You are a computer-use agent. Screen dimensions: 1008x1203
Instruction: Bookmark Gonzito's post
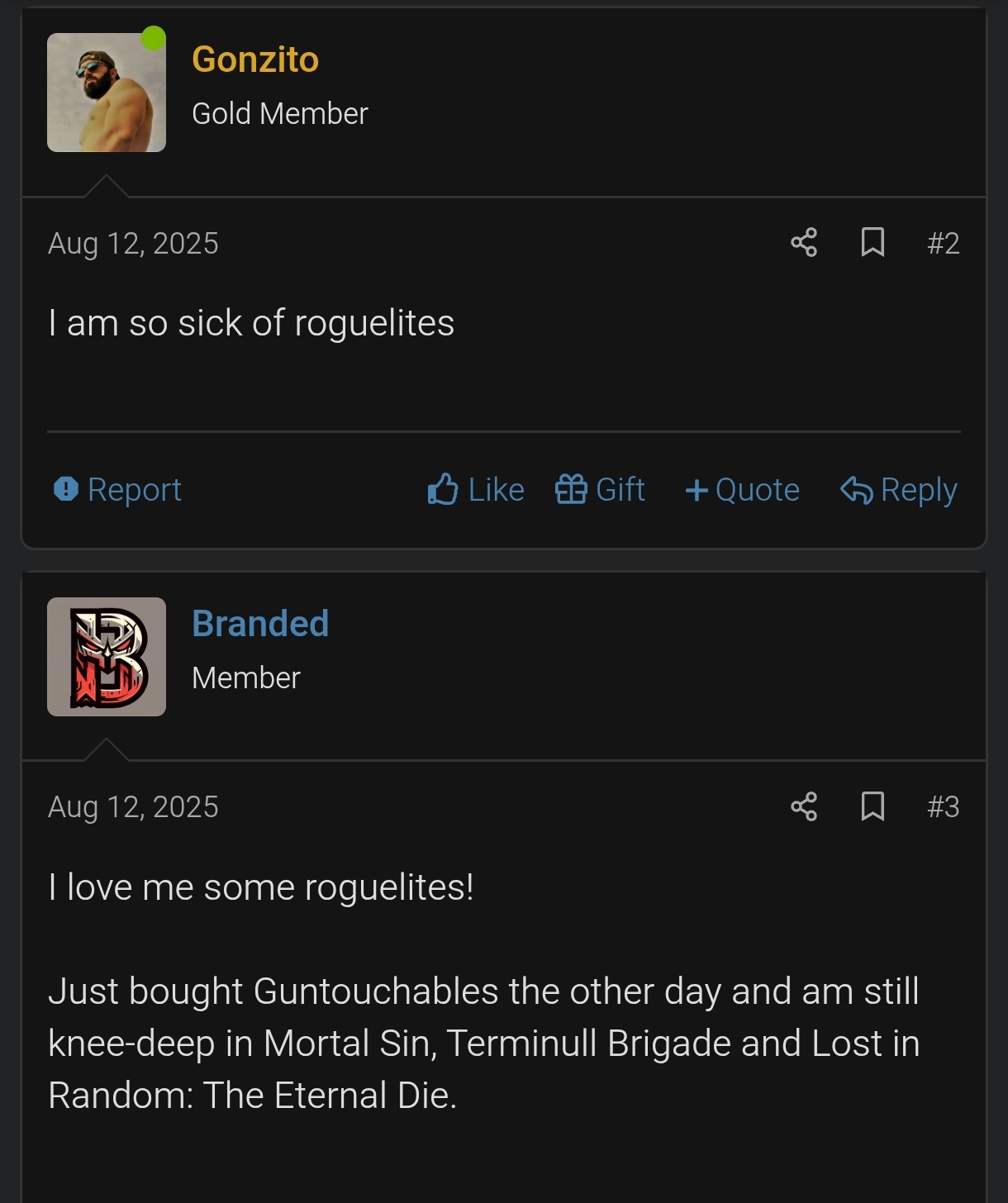(x=872, y=242)
